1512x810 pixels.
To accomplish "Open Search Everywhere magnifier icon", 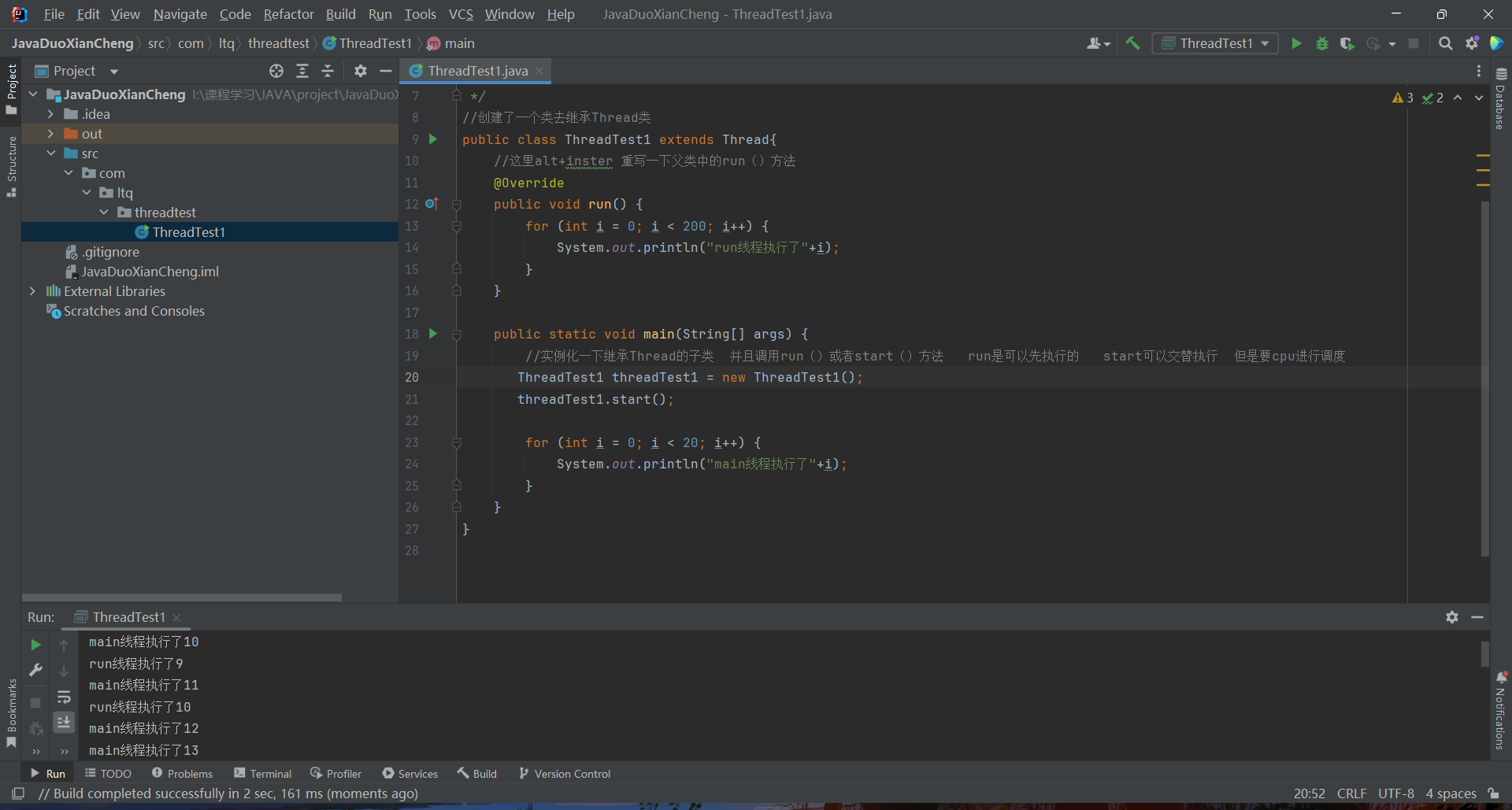I will (x=1445, y=43).
